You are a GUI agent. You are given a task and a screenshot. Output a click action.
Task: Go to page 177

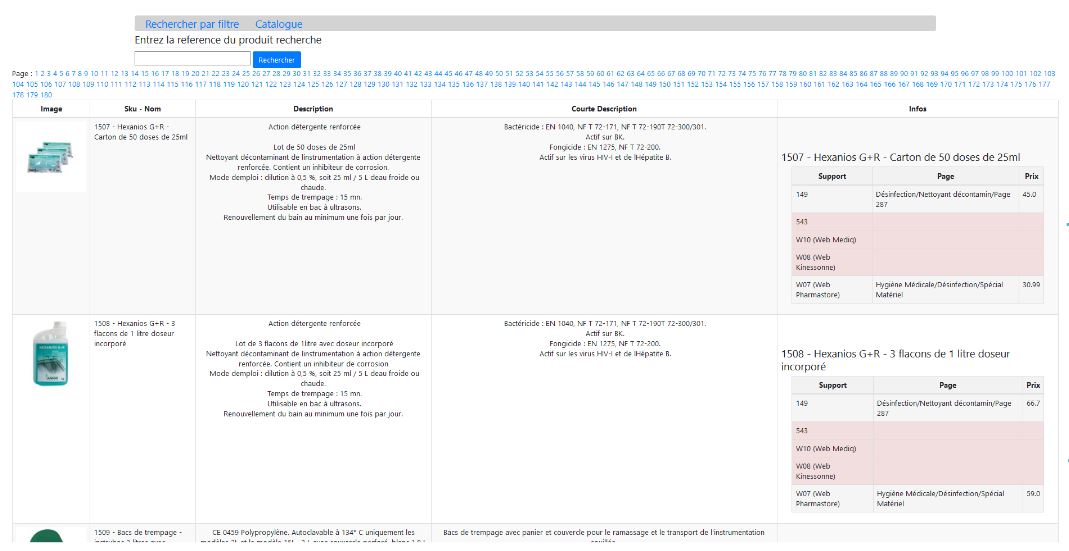pyautogui.click(x=1044, y=85)
